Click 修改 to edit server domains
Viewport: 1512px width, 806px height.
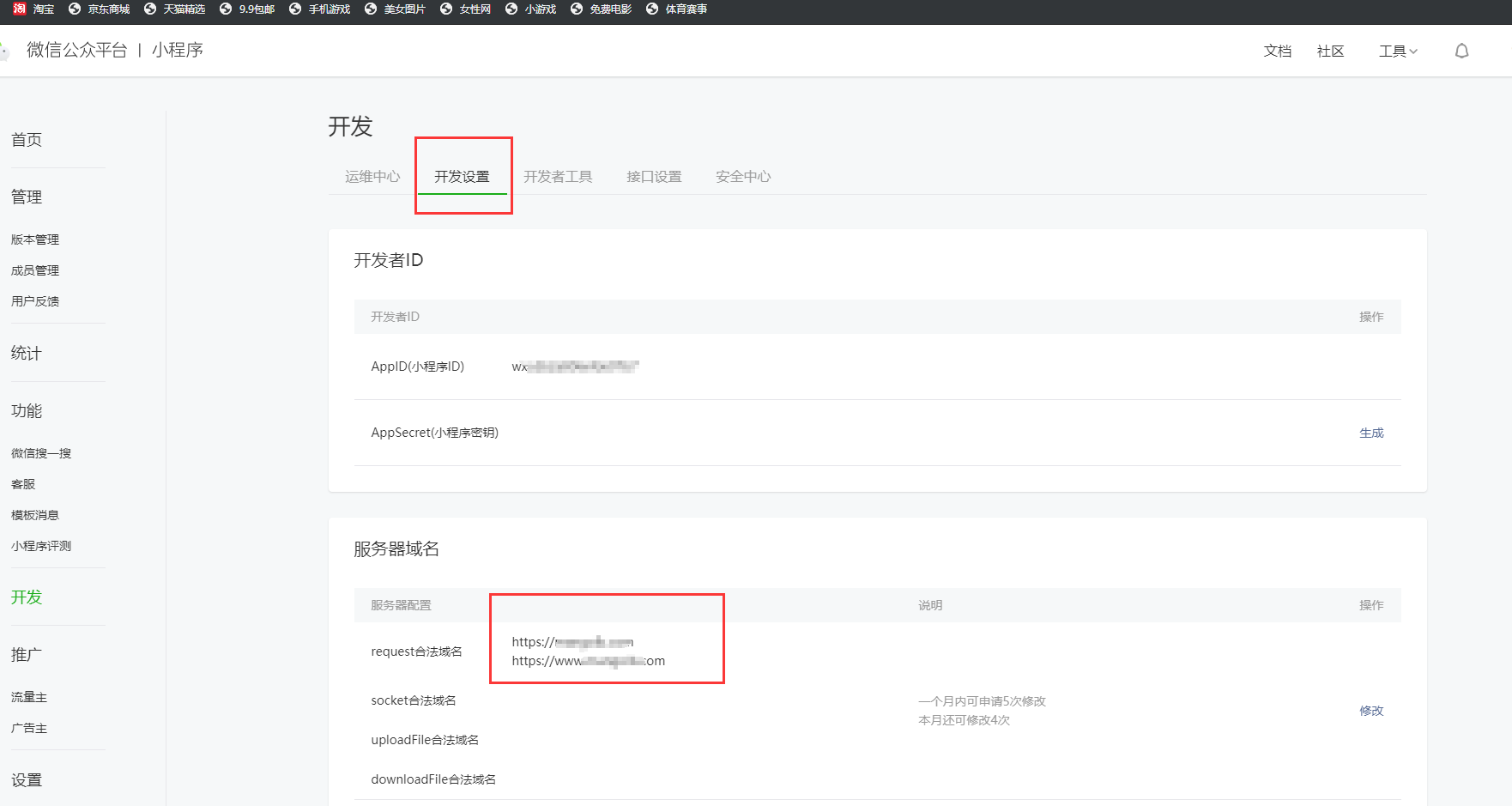[1370, 710]
